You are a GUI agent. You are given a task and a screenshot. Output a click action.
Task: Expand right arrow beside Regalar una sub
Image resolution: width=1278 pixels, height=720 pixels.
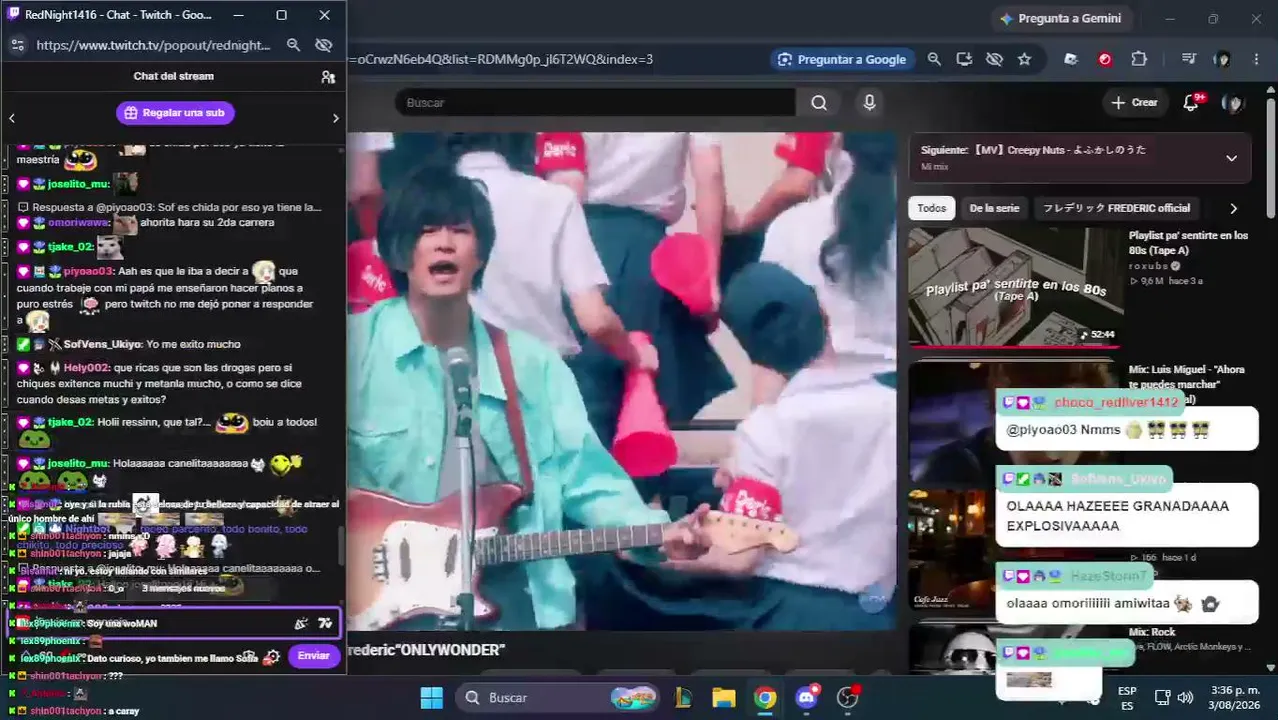pos(335,118)
